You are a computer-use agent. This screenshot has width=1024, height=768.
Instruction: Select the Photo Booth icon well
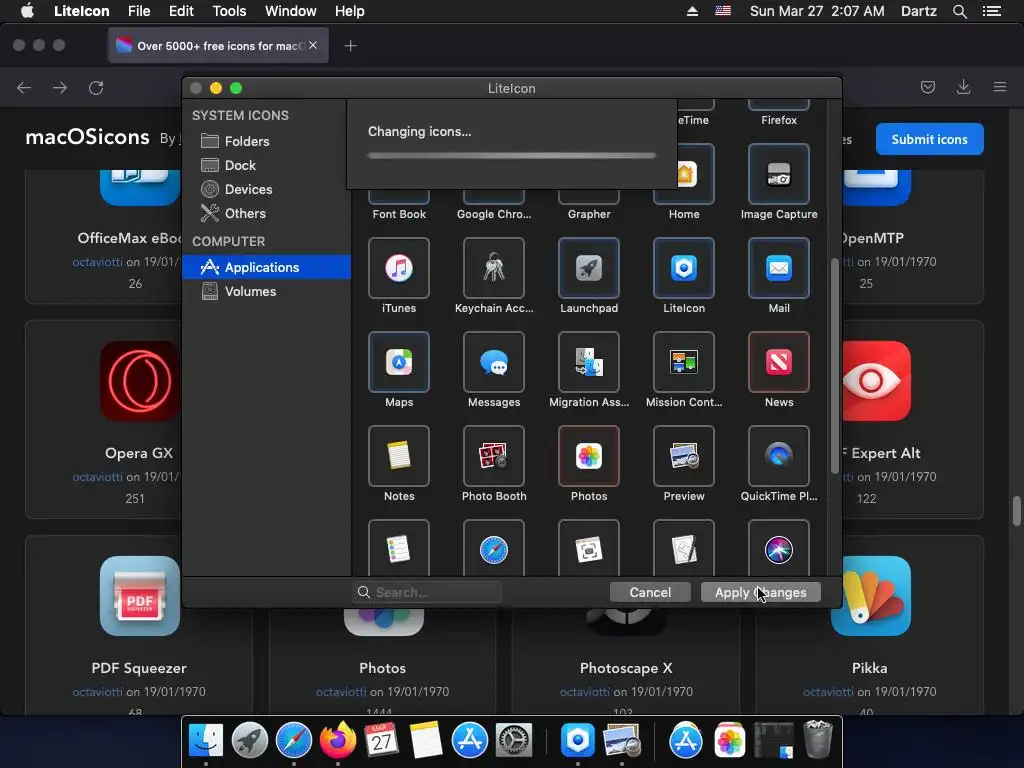pyautogui.click(x=494, y=456)
